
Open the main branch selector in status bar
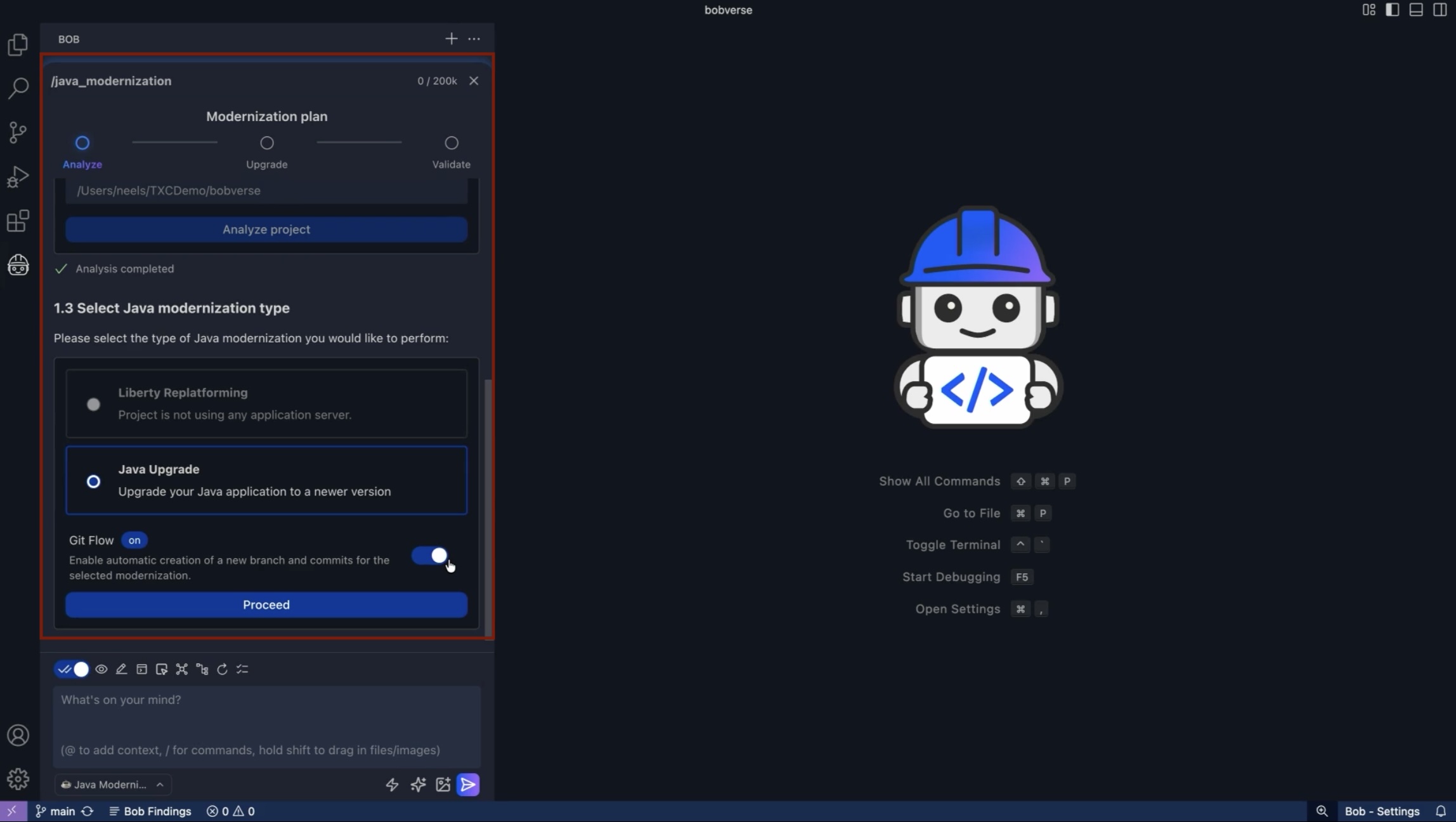[x=56, y=811]
